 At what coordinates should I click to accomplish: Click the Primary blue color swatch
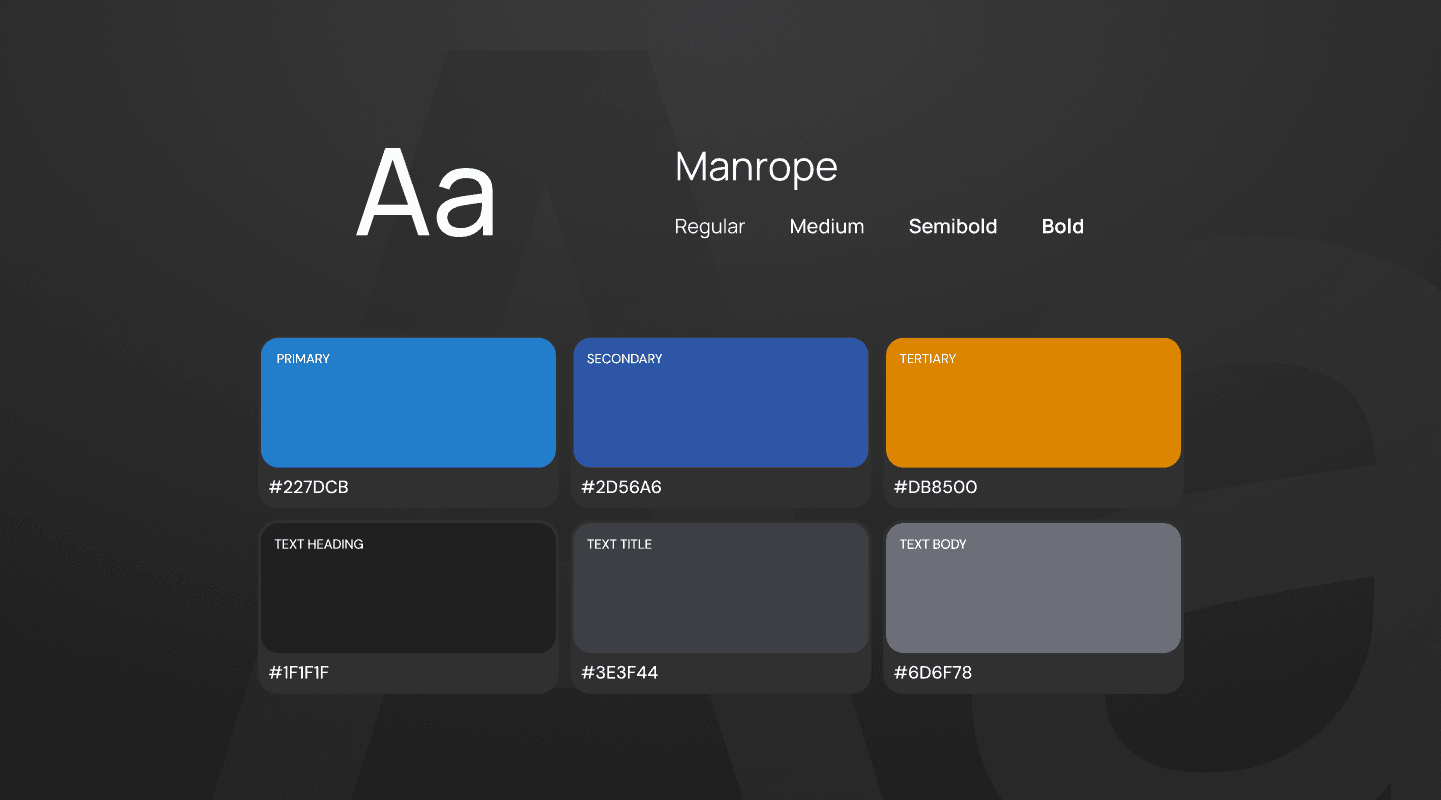click(x=408, y=403)
